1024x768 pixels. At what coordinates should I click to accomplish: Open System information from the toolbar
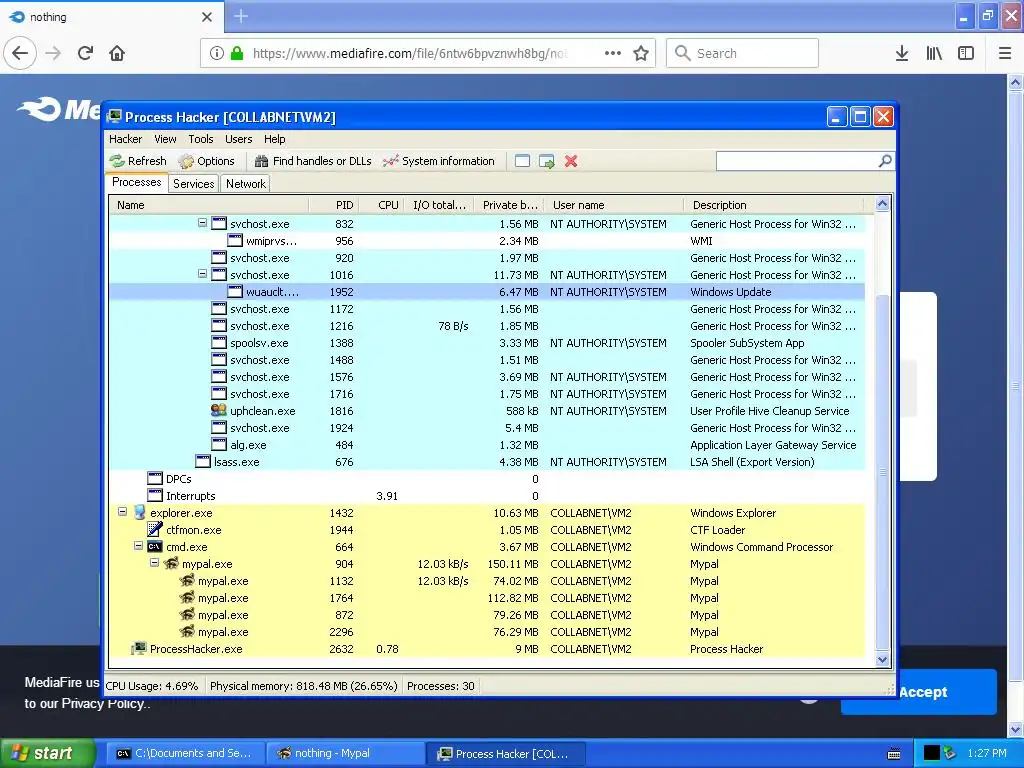pos(439,161)
